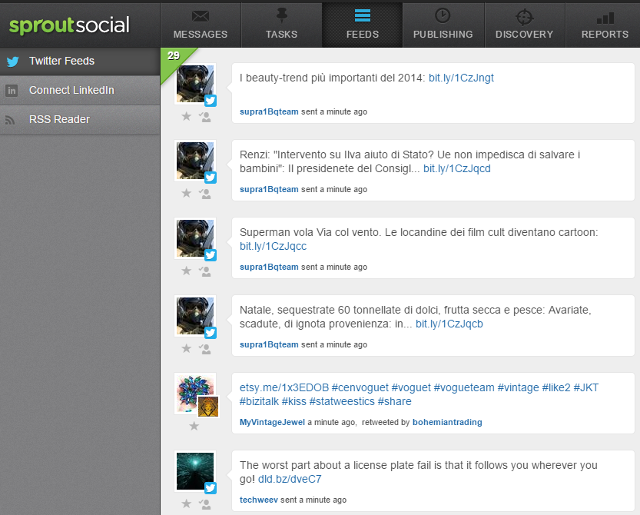Click #kiss hashtag
Viewport: 640px width, 515px height.
[x=294, y=402]
